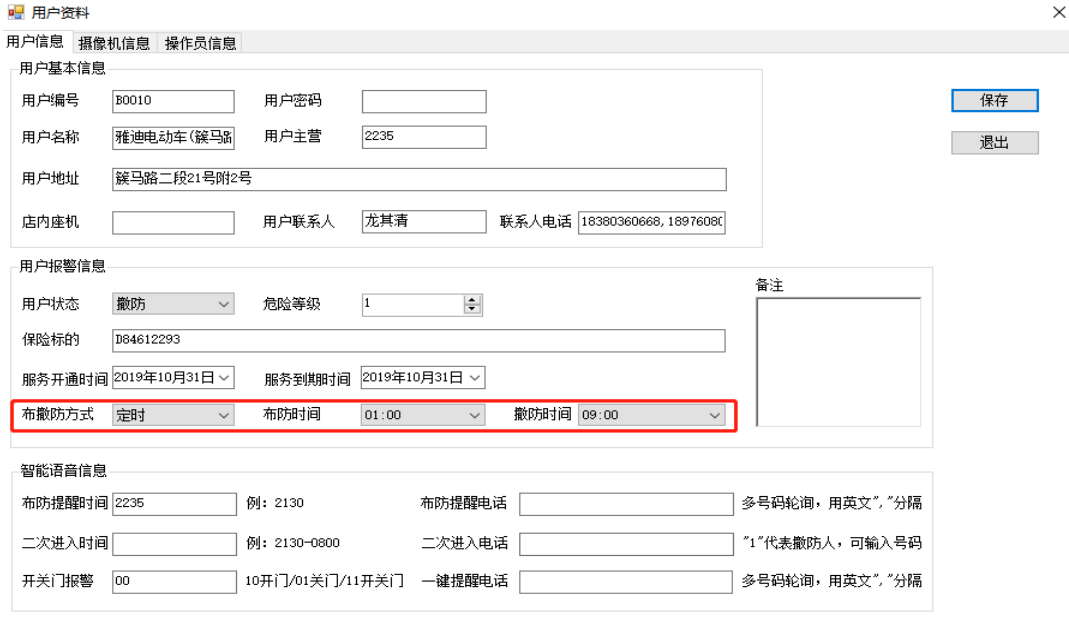The image size is (1069, 621).
Task: Click the 用户密码 input field
Action: (x=424, y=102)
